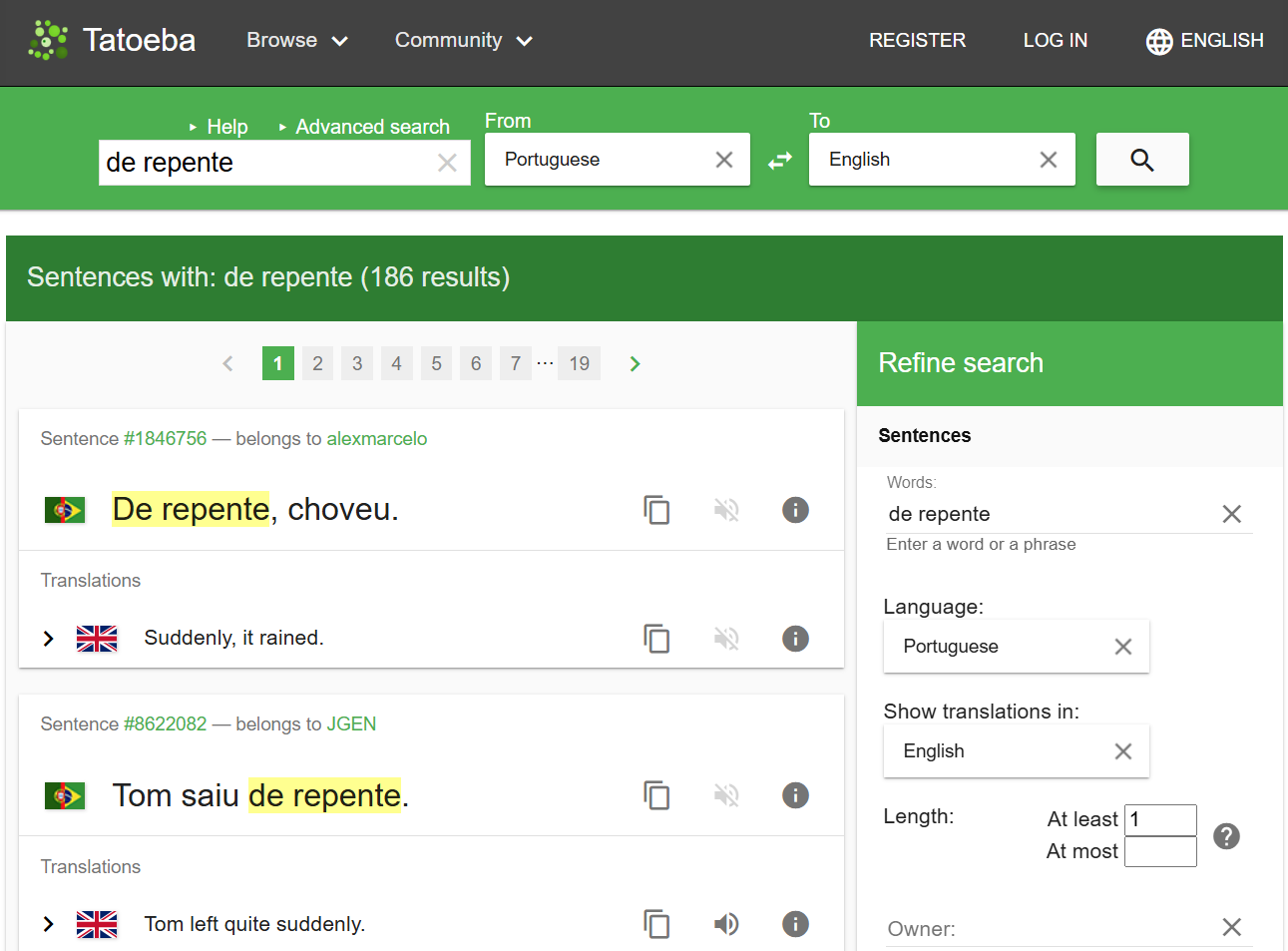Viewport: 1288px width, 951px height.
Task: Open the Browse dropdown menu
Action: coord(296,40)
